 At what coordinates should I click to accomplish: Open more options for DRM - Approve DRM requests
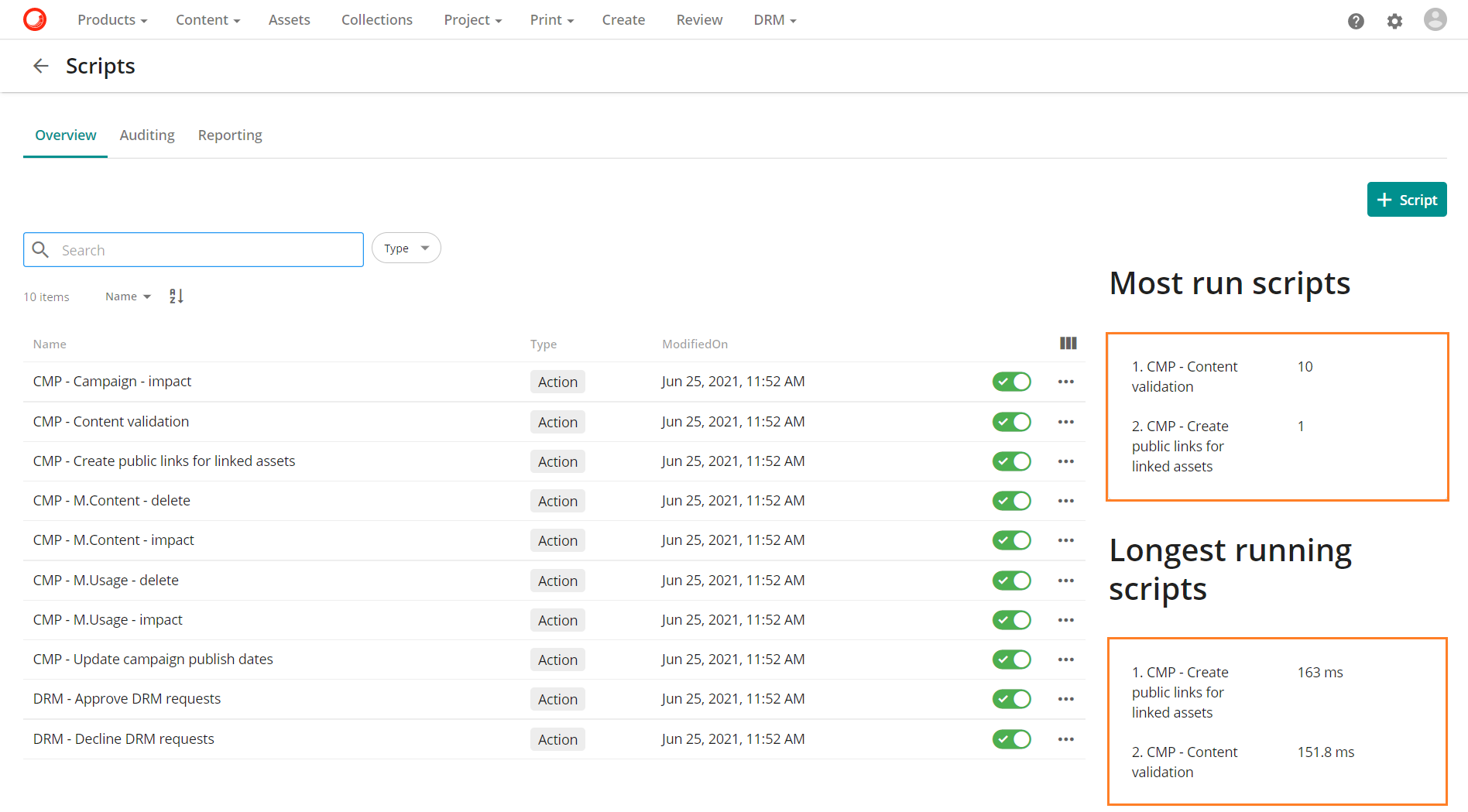[1066, 699]
